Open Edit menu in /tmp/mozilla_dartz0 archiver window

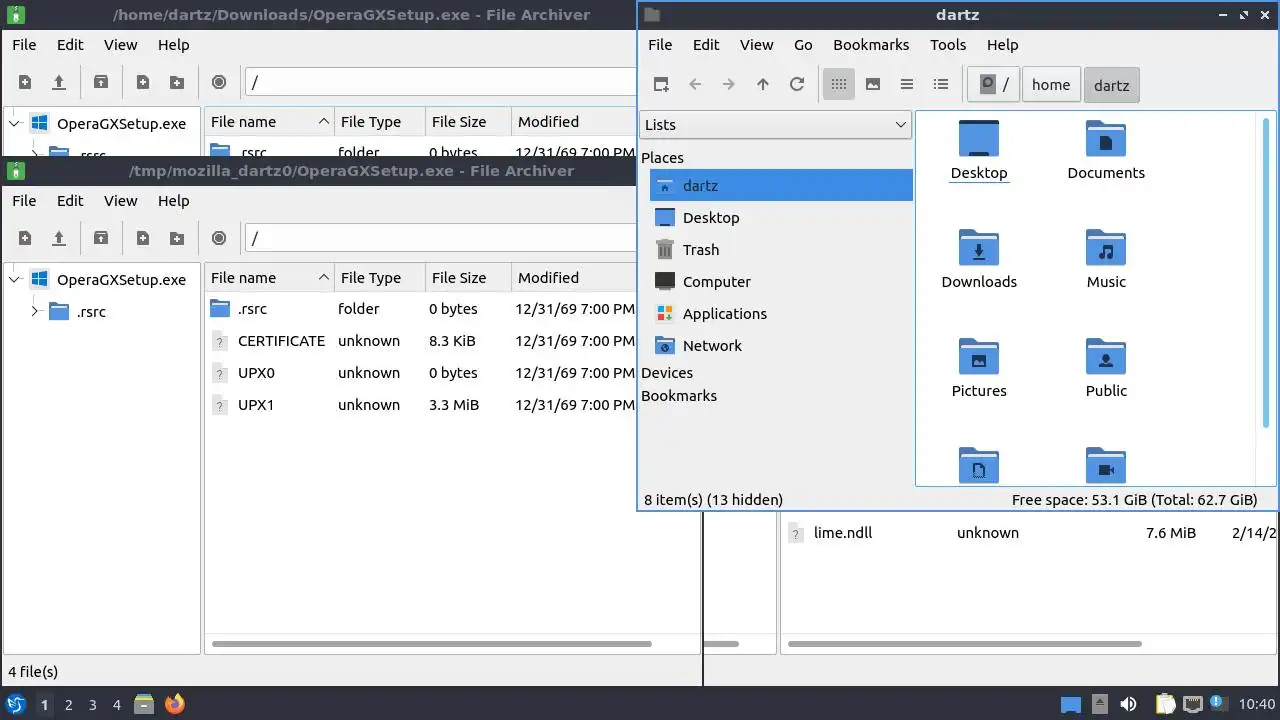click(x=70, y=200)
